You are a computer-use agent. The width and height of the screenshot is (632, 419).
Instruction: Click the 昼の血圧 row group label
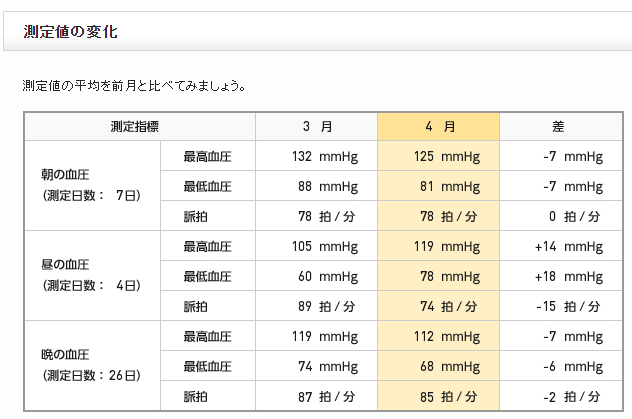coord(65,265)
